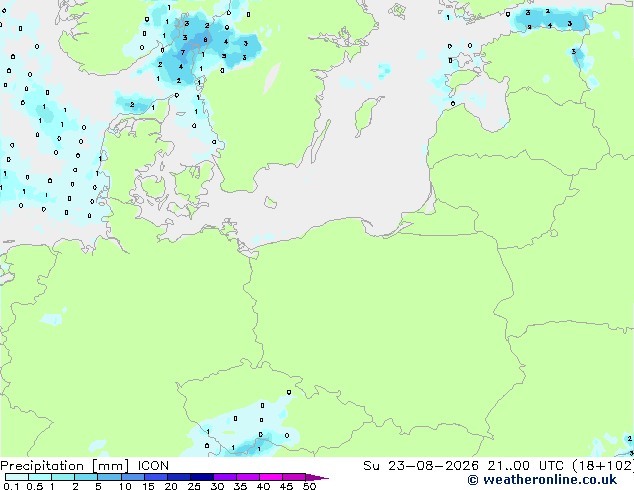
Task: Select the '20' legend scale label
Action: click(x=171, y=486)
